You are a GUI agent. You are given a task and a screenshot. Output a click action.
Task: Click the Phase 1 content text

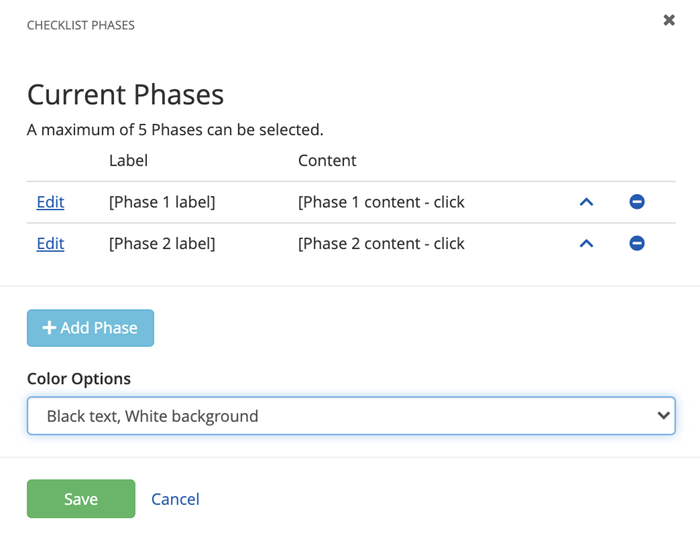(x=381, y=202)
